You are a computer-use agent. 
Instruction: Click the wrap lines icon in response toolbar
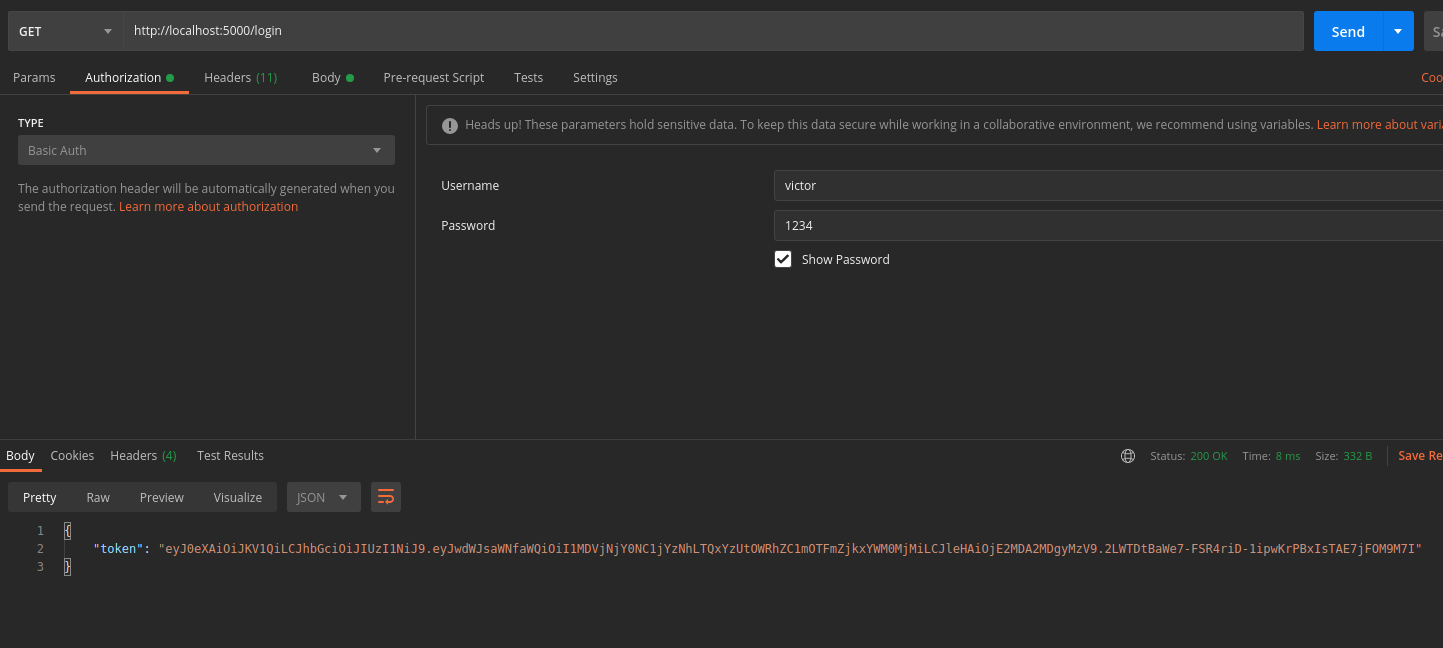385,497
